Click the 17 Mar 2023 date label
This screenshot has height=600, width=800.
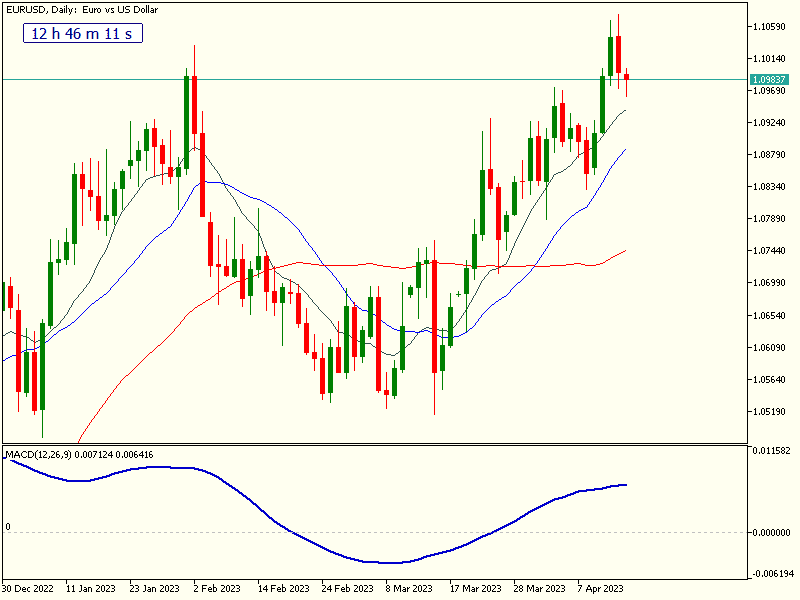pyautogui.click(x=475, y=588)
